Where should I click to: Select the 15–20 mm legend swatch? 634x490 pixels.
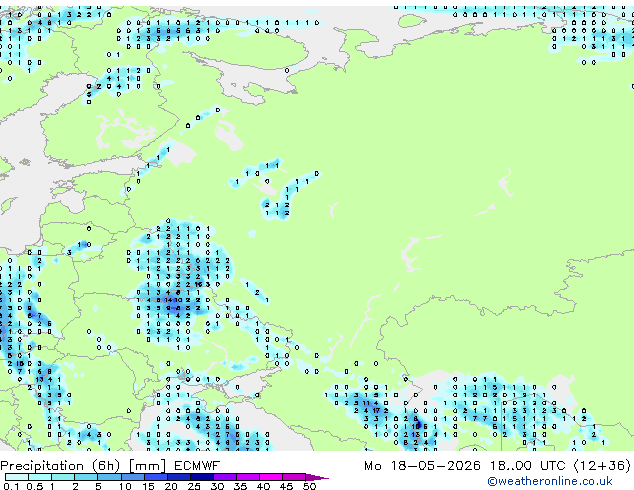155,477
